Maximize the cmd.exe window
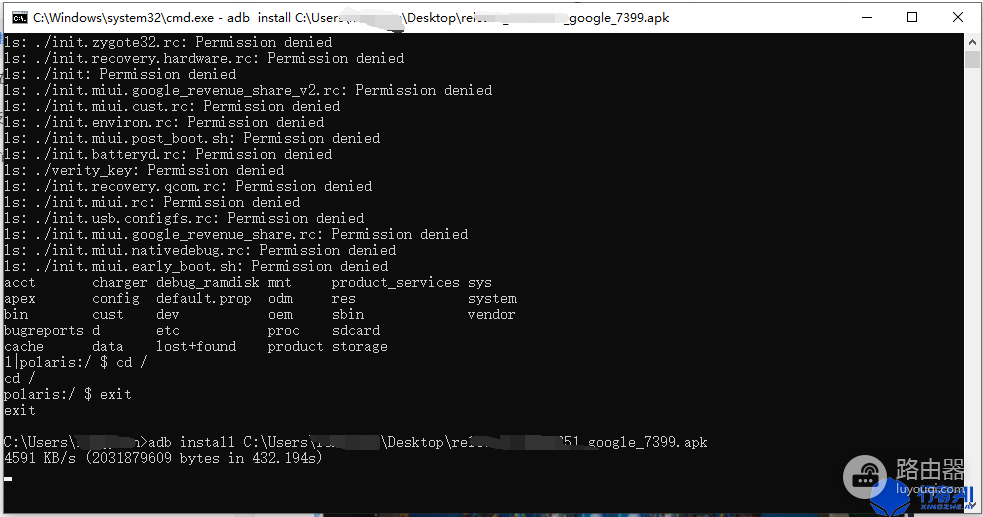The height and width of the screenshot is (517, 983). (912, 17)
